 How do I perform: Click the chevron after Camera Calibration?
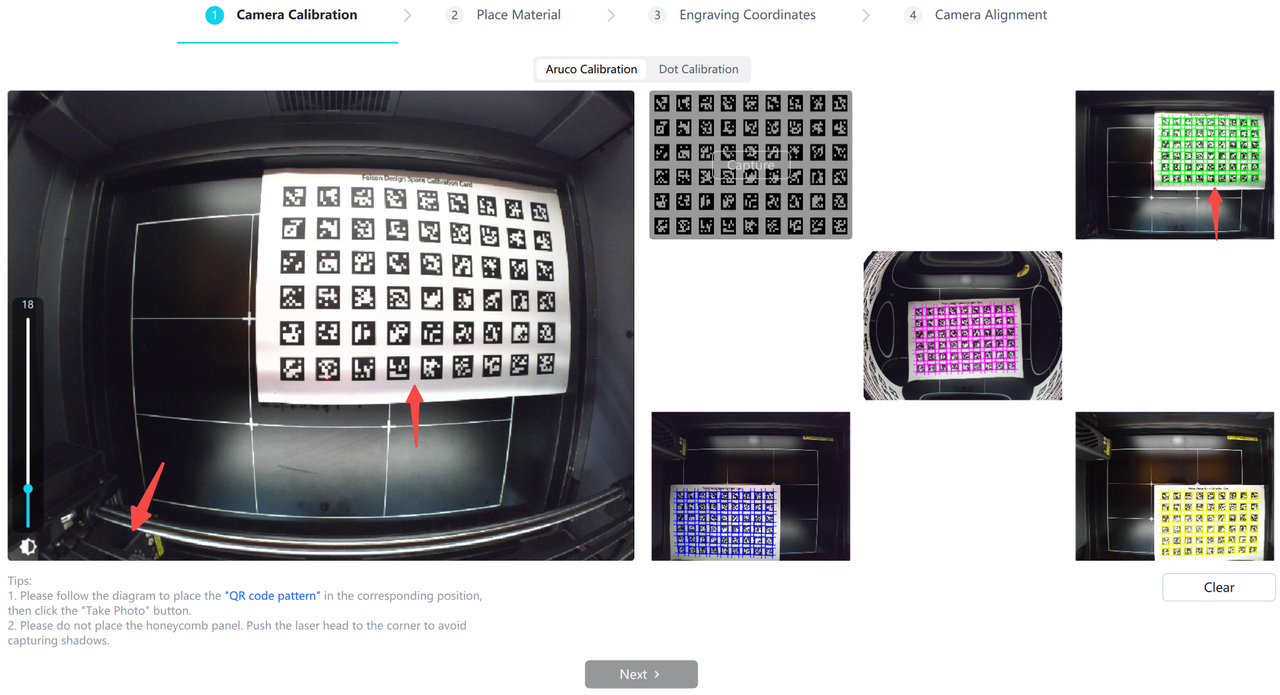(408, 15)
